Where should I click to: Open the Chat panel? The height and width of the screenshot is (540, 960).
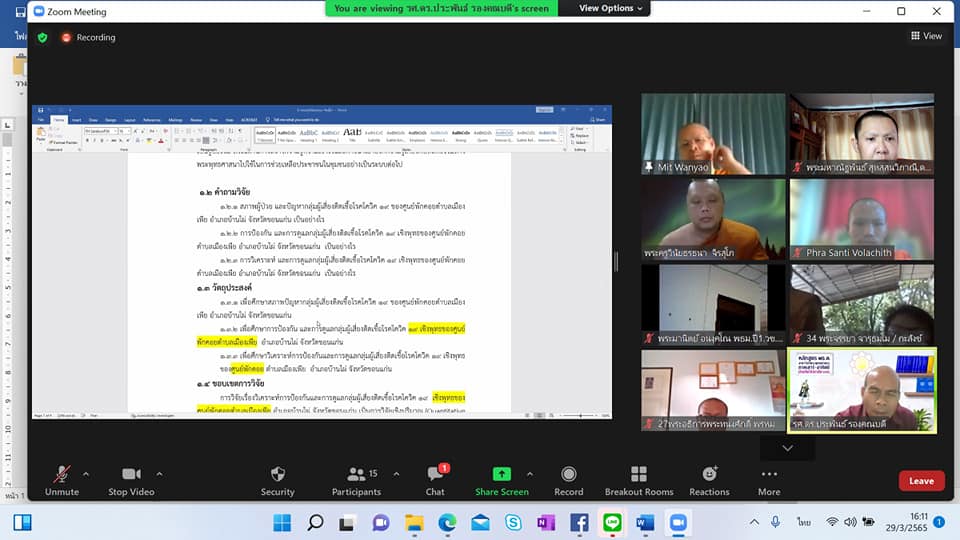[x=435, y=480]
